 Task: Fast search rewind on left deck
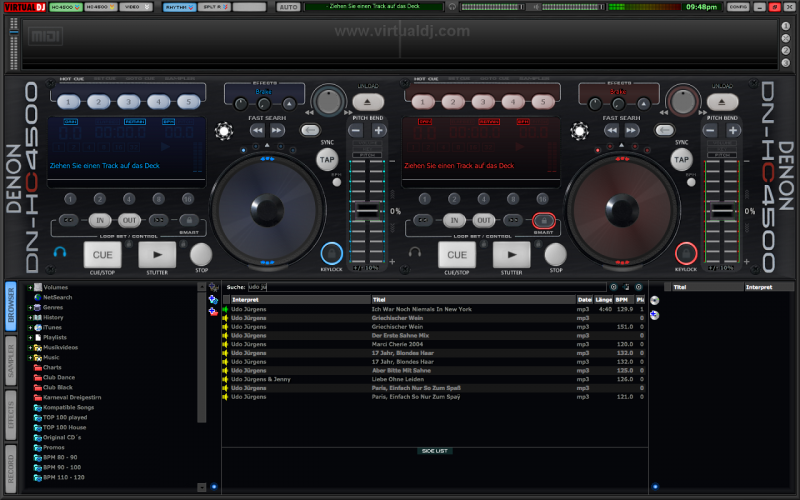pos(257,131)
